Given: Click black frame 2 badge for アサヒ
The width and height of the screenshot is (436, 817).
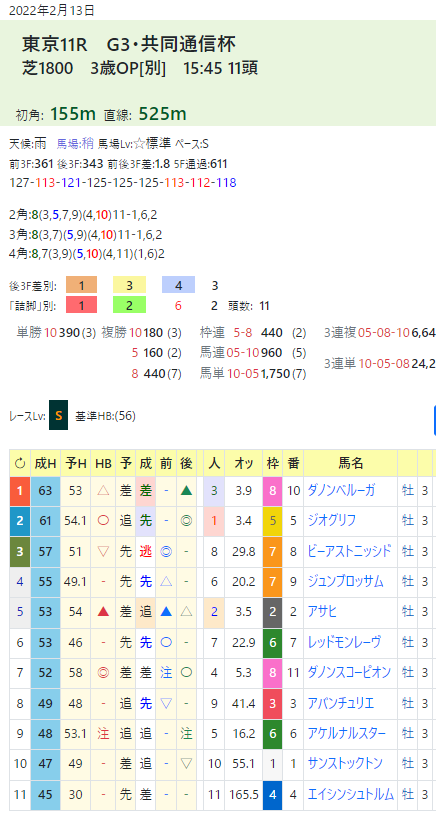Looking at the screenshot, I should click(x=272, y=612).
